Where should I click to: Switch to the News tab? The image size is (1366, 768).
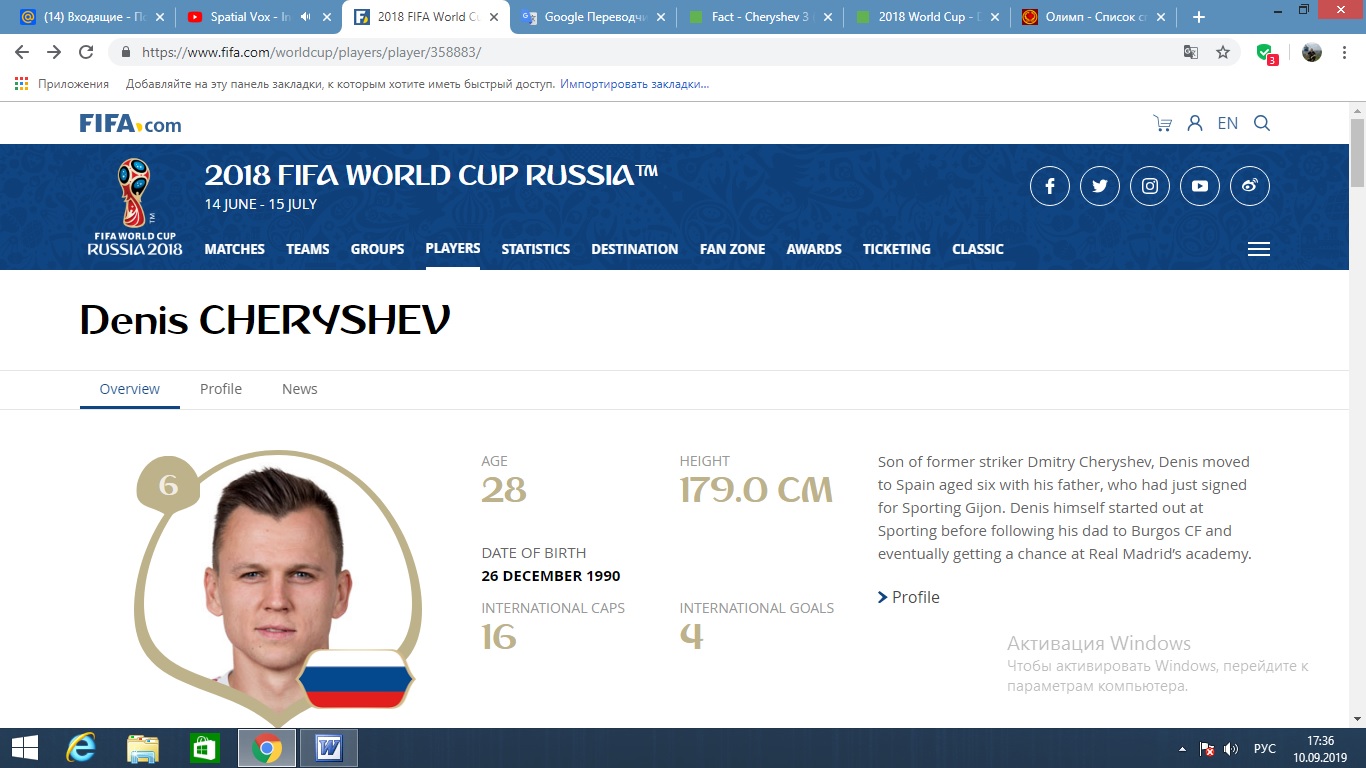[300, 389]
